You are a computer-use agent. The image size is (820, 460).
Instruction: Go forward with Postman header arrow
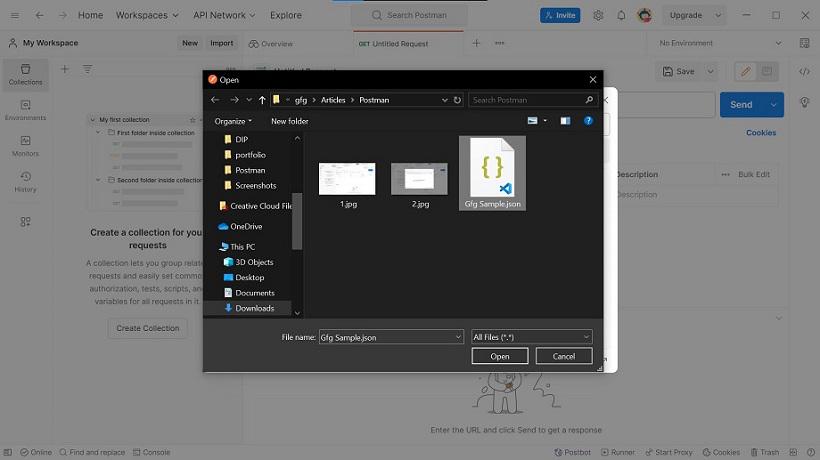click(x=63, y=16)
